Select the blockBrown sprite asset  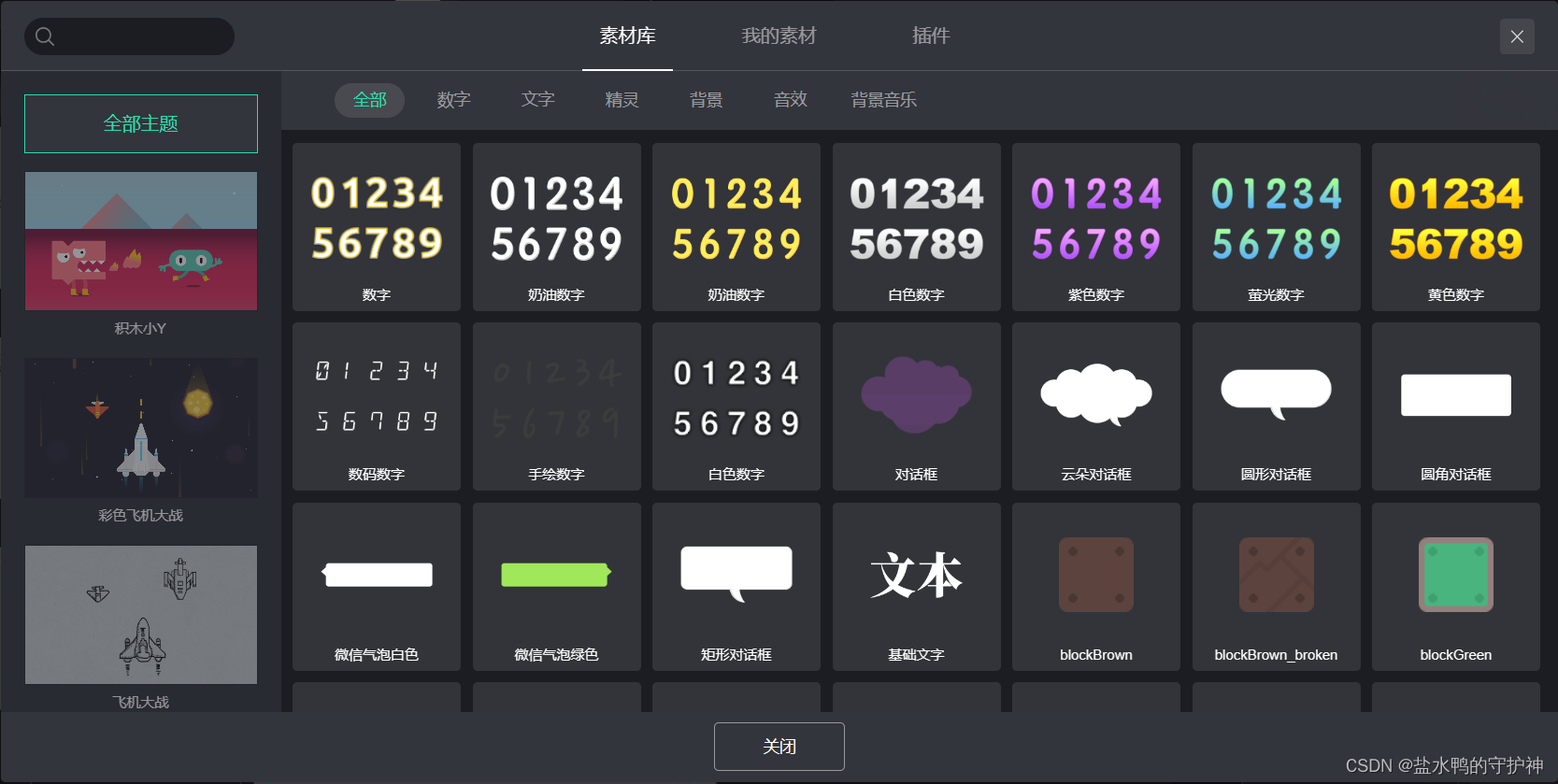[1096, 587]
